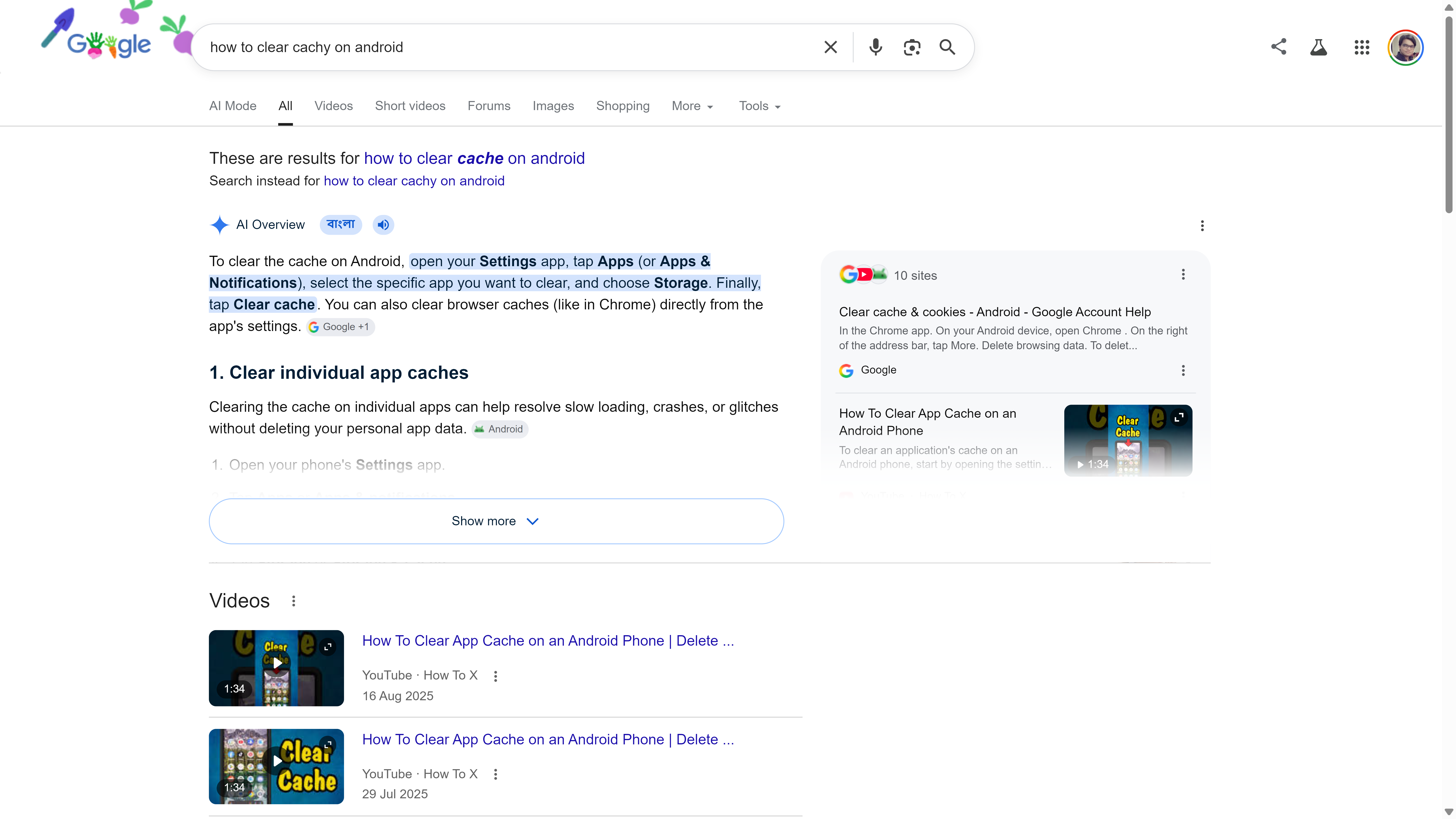Viewport: 1456px width, 819px height.
Task: Switch to the Videos tab
Action: [334, 106]
